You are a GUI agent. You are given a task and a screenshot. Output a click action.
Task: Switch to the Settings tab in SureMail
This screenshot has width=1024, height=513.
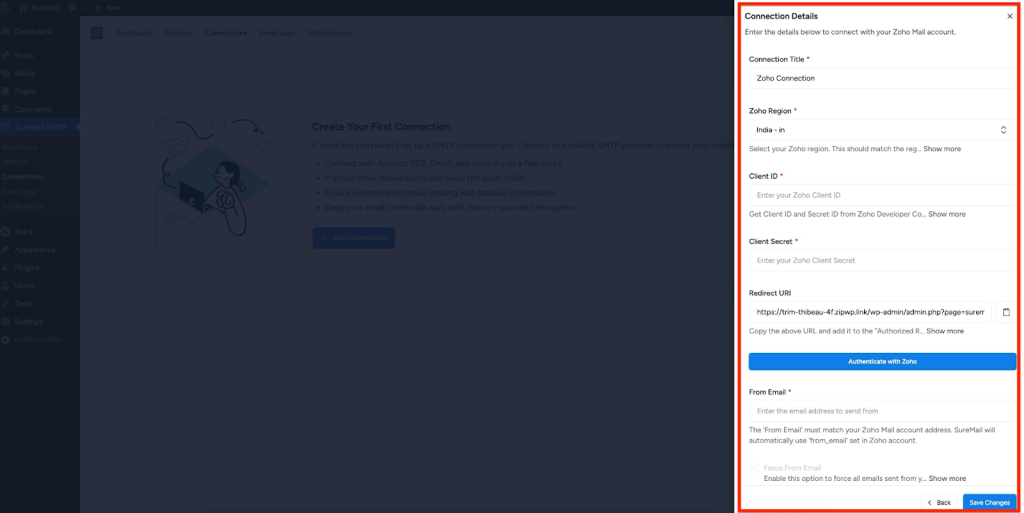tap(178, 33)
